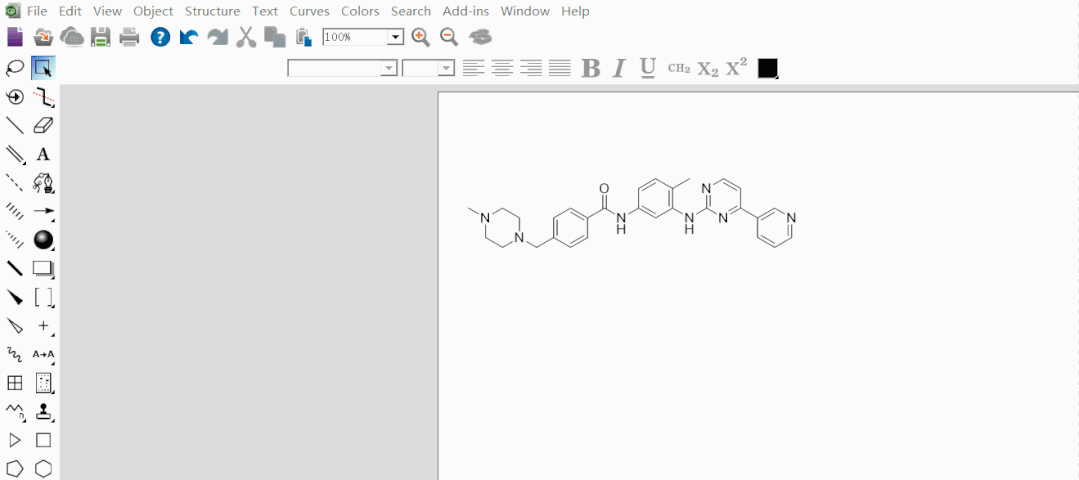Viewport: 1079px width, 480px height.
Task: Set text alignment to centered
Action: pyautogui.click(x=502, y=68)
